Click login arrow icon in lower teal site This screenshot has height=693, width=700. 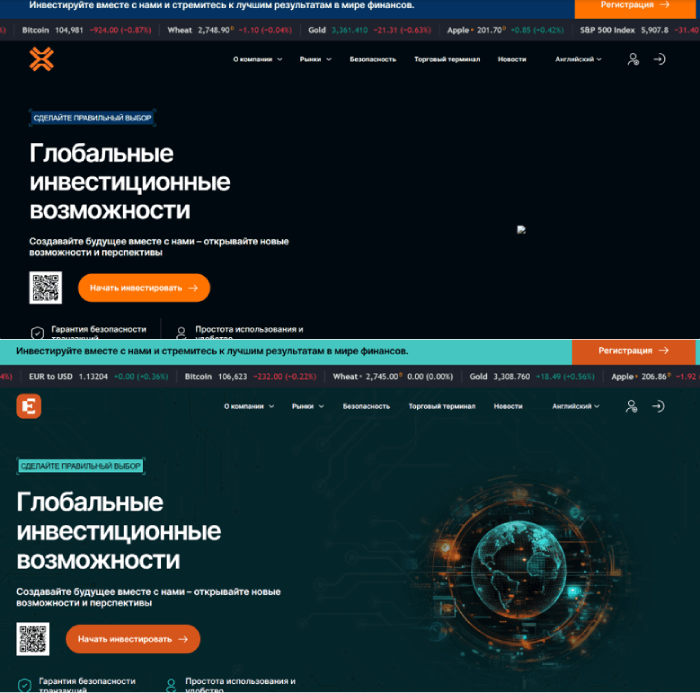point(658,406)
